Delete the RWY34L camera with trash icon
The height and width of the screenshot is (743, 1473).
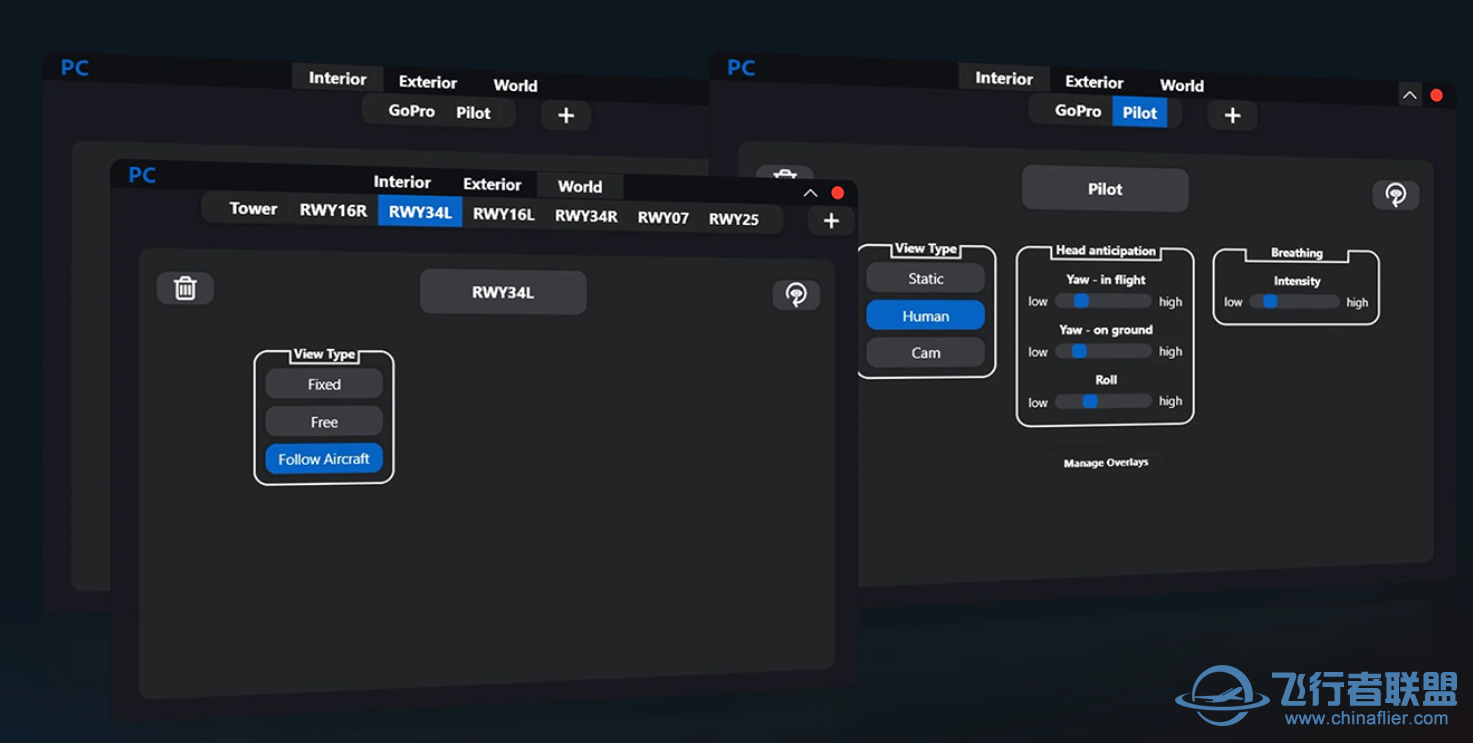tap(185, 288)
